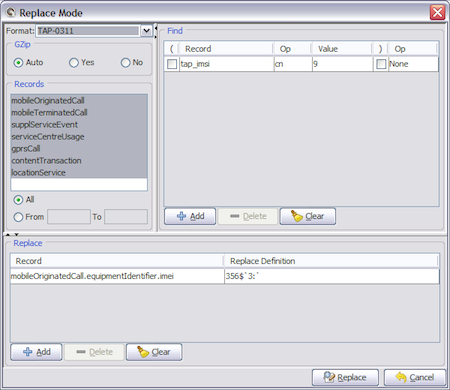Click the mobileOriginatedCall.equipmentIdentifier.imei replace record cell

coord(117,276)
